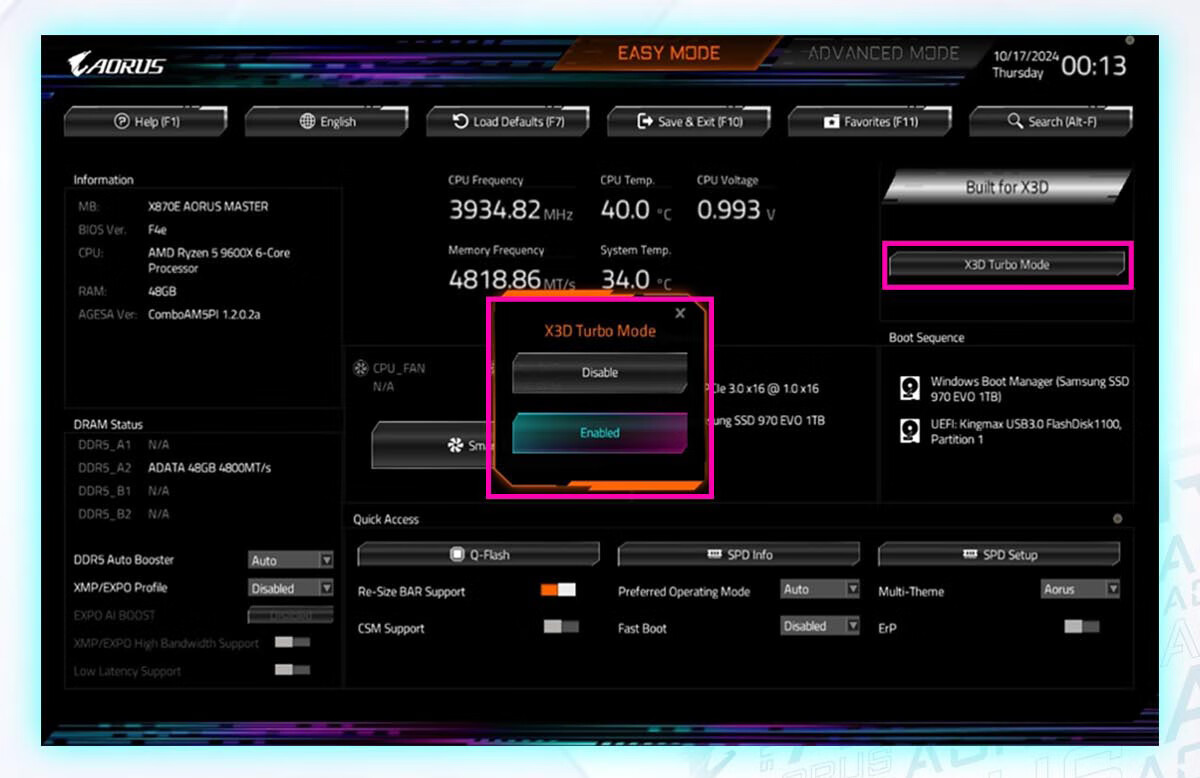
Task: Click the DDR5_B1 N/A row
Action: coord(124,491)
